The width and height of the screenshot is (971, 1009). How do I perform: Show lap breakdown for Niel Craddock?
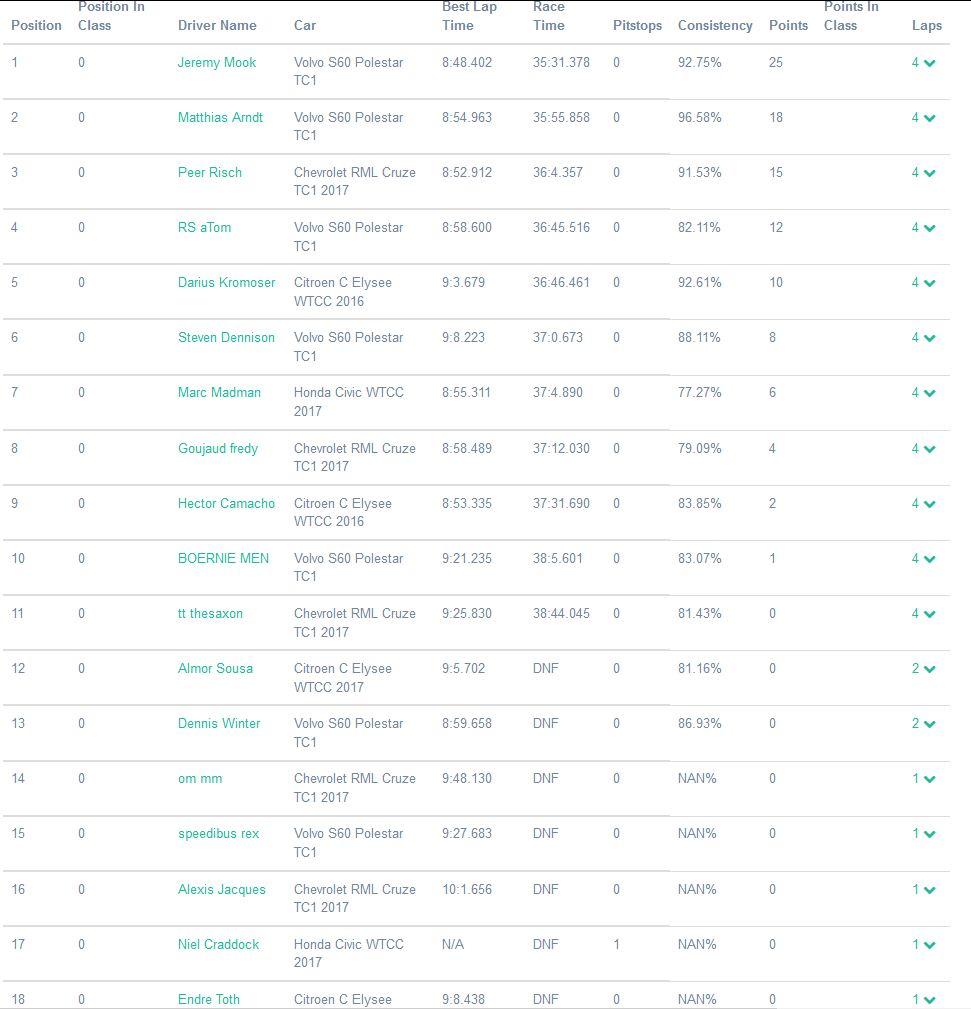click(929, 945)
